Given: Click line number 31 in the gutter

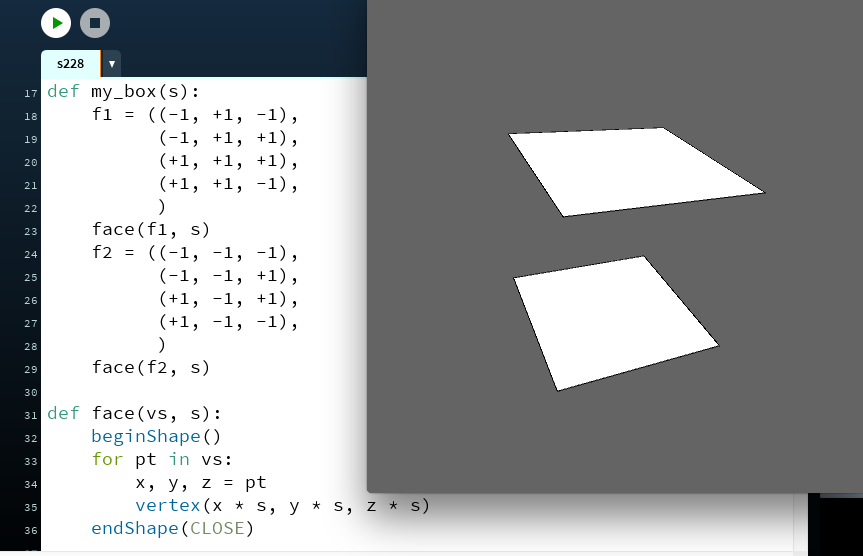Looking at the screenshot, I should tap(29, 414).
